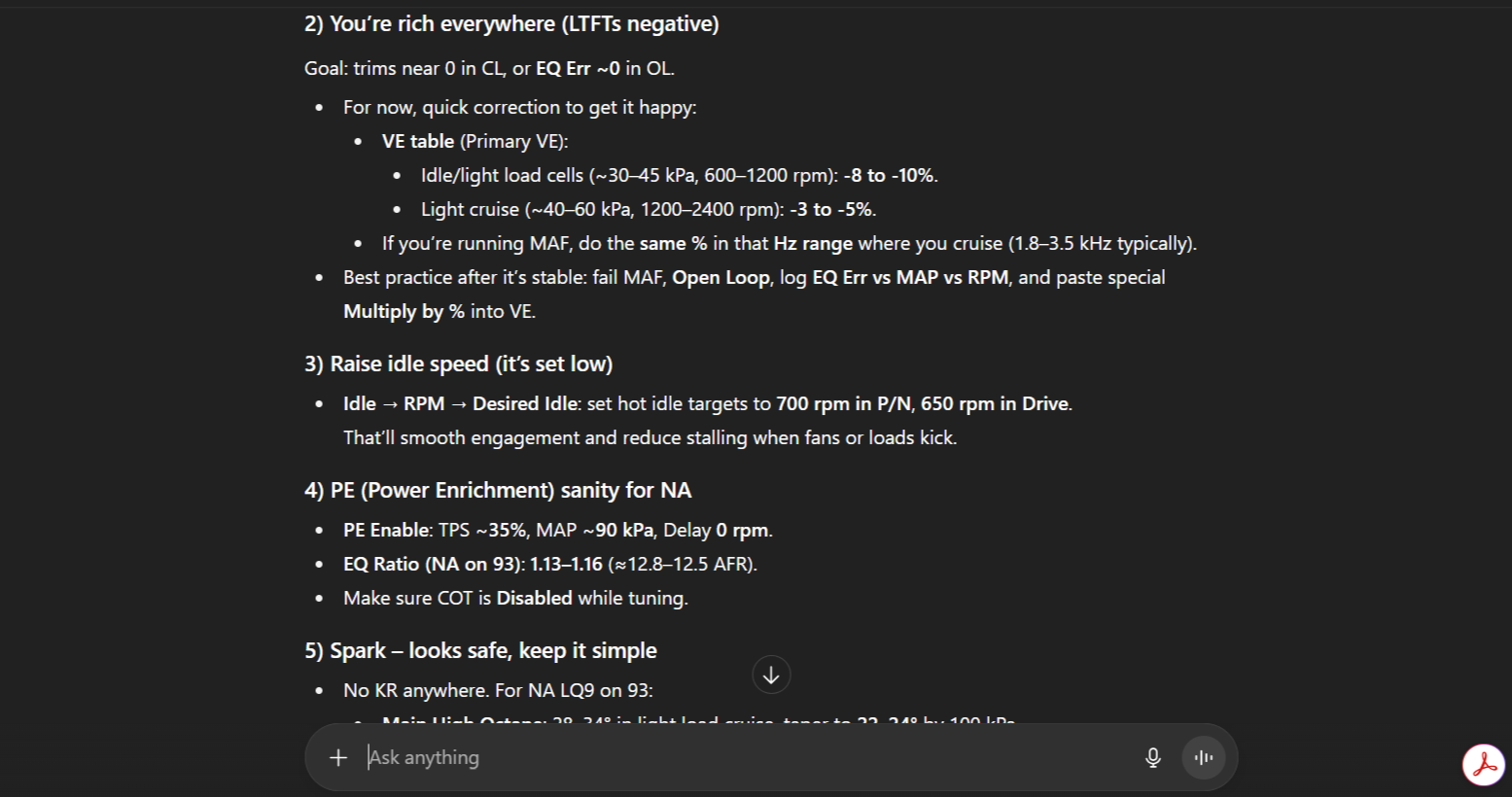Click the "PE Enable" bullet line
The image size is (1512, 797).
[x=557, y=531]
